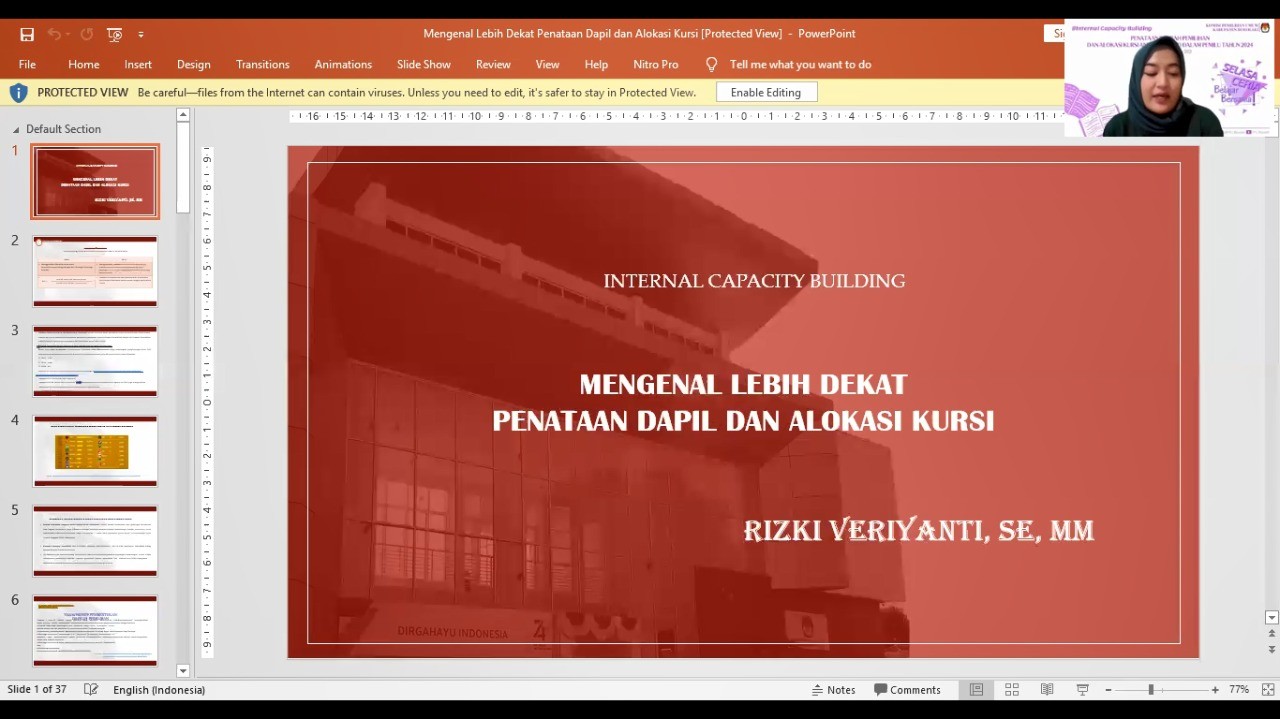Select slide 4 thumbnail

95,451
